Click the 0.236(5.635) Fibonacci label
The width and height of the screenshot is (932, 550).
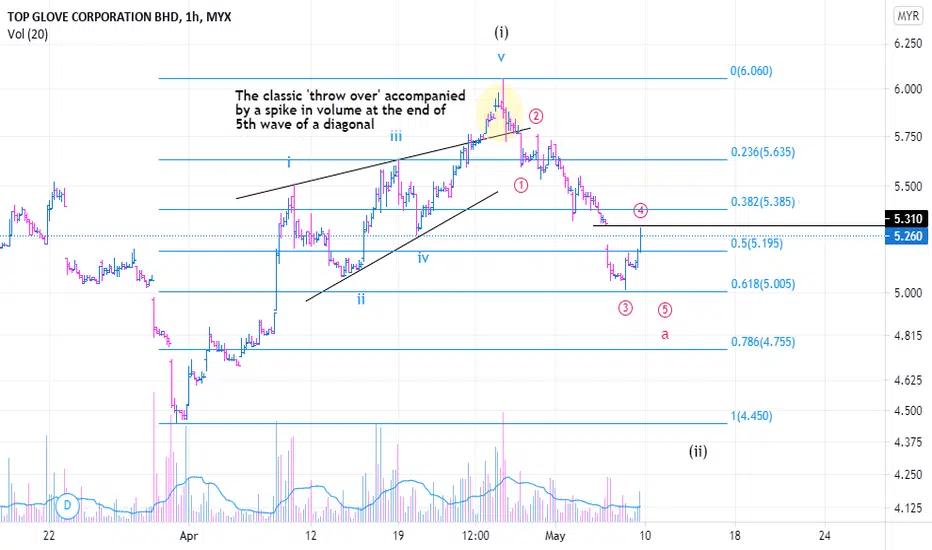[763, 152]
